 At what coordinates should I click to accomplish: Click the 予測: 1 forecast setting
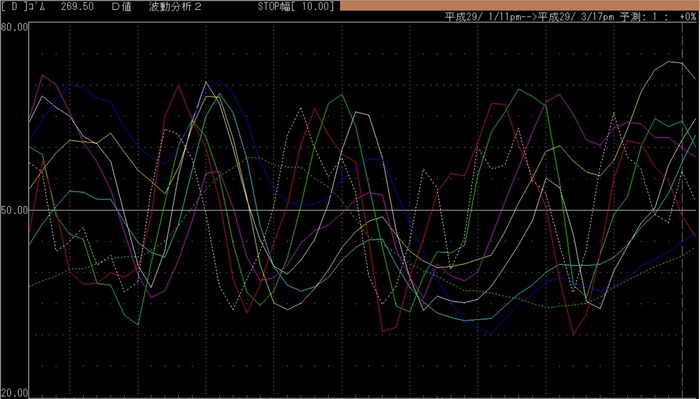point(640,17)
